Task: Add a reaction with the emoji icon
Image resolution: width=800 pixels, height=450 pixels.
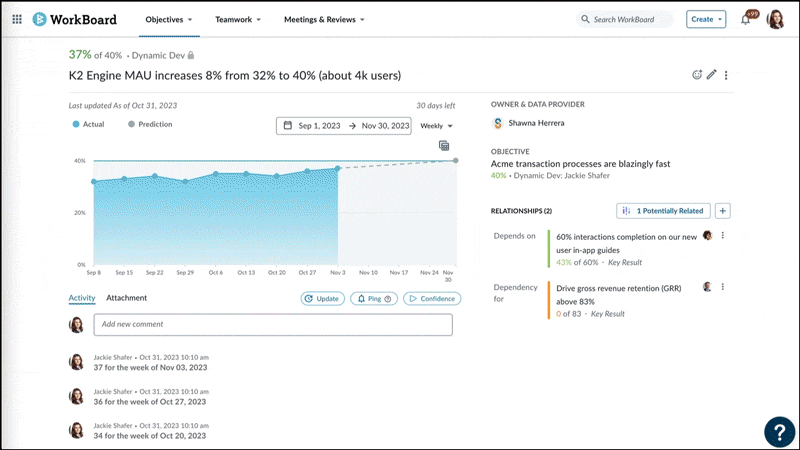Action: (x=697, y=75)
